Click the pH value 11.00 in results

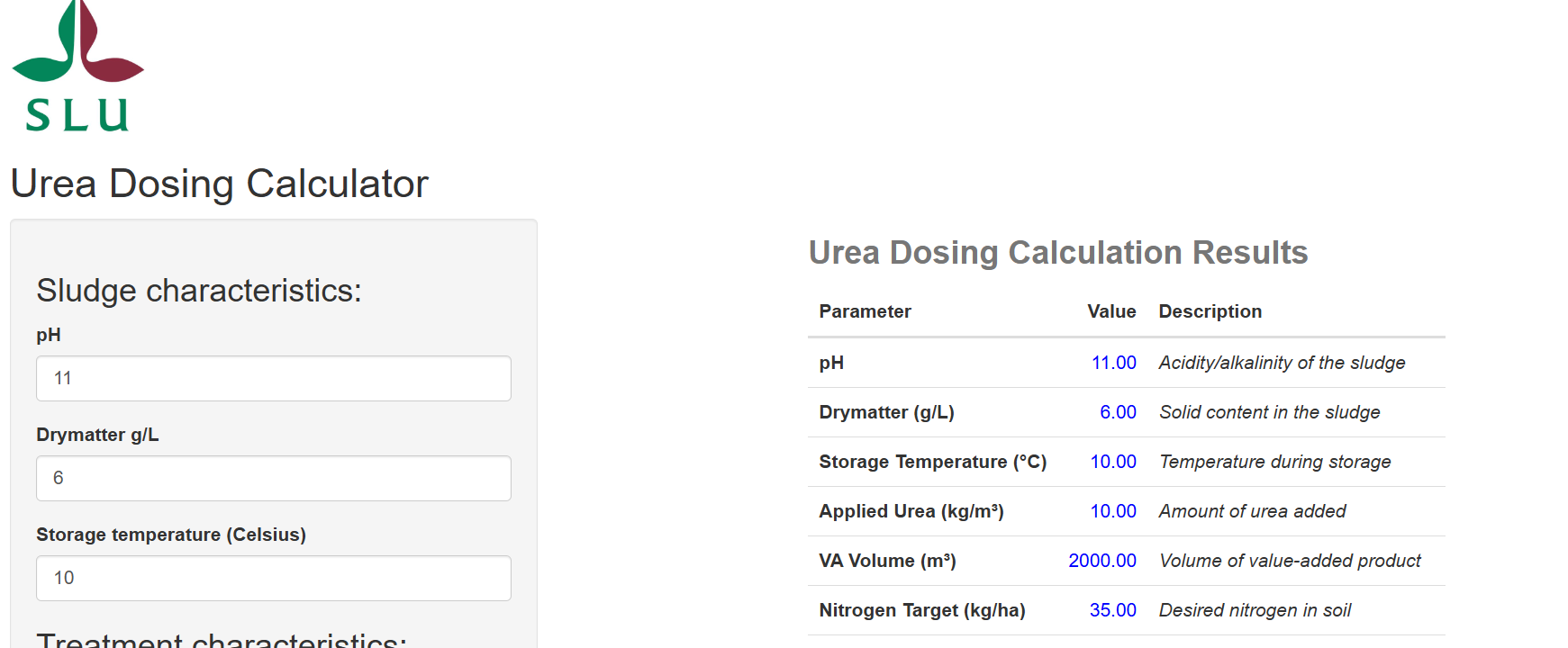[1113, 363]
